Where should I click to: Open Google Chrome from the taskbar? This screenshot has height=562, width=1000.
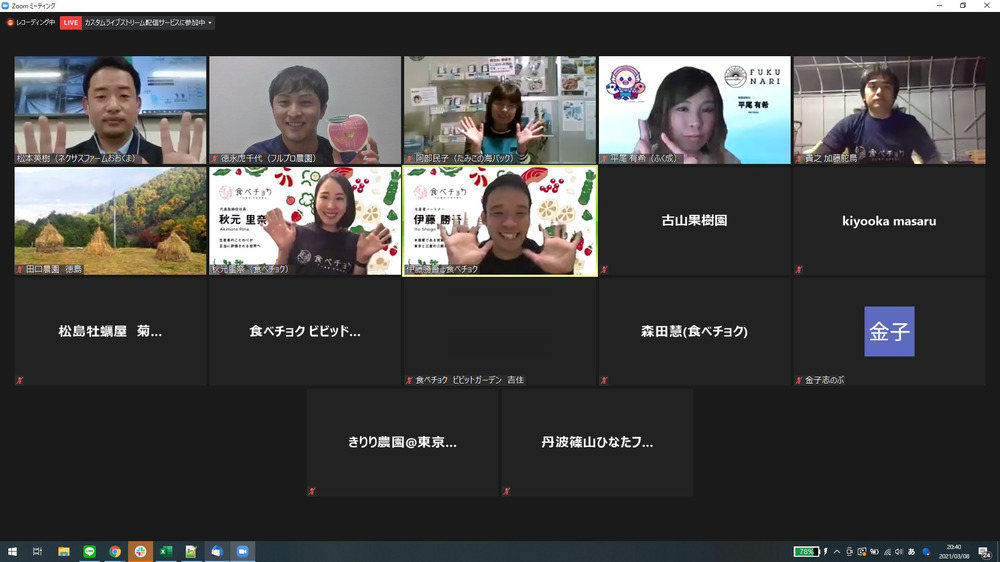115,551
